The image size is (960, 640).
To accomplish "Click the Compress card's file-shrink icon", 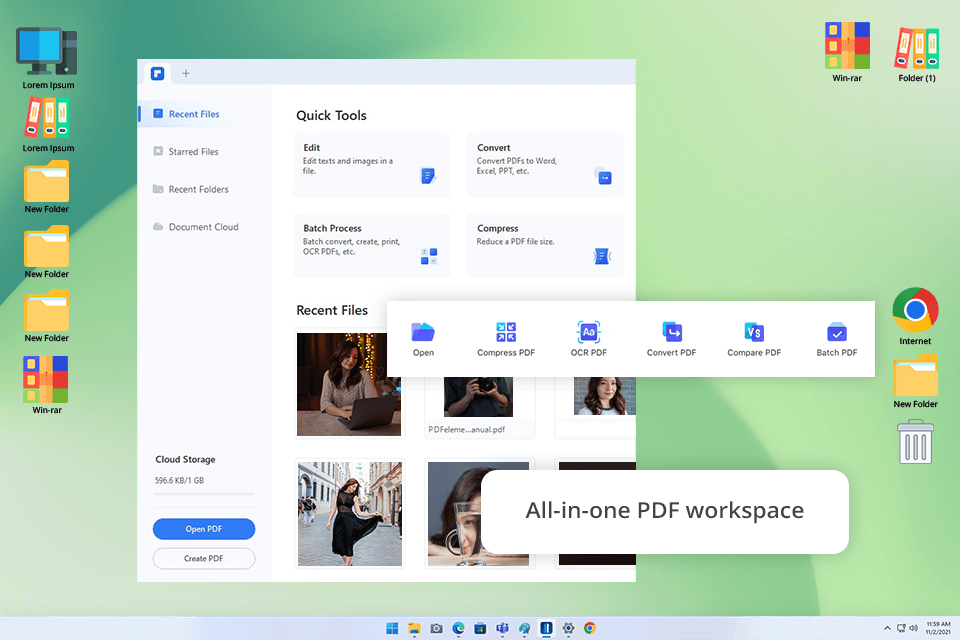I will [602, 256].
